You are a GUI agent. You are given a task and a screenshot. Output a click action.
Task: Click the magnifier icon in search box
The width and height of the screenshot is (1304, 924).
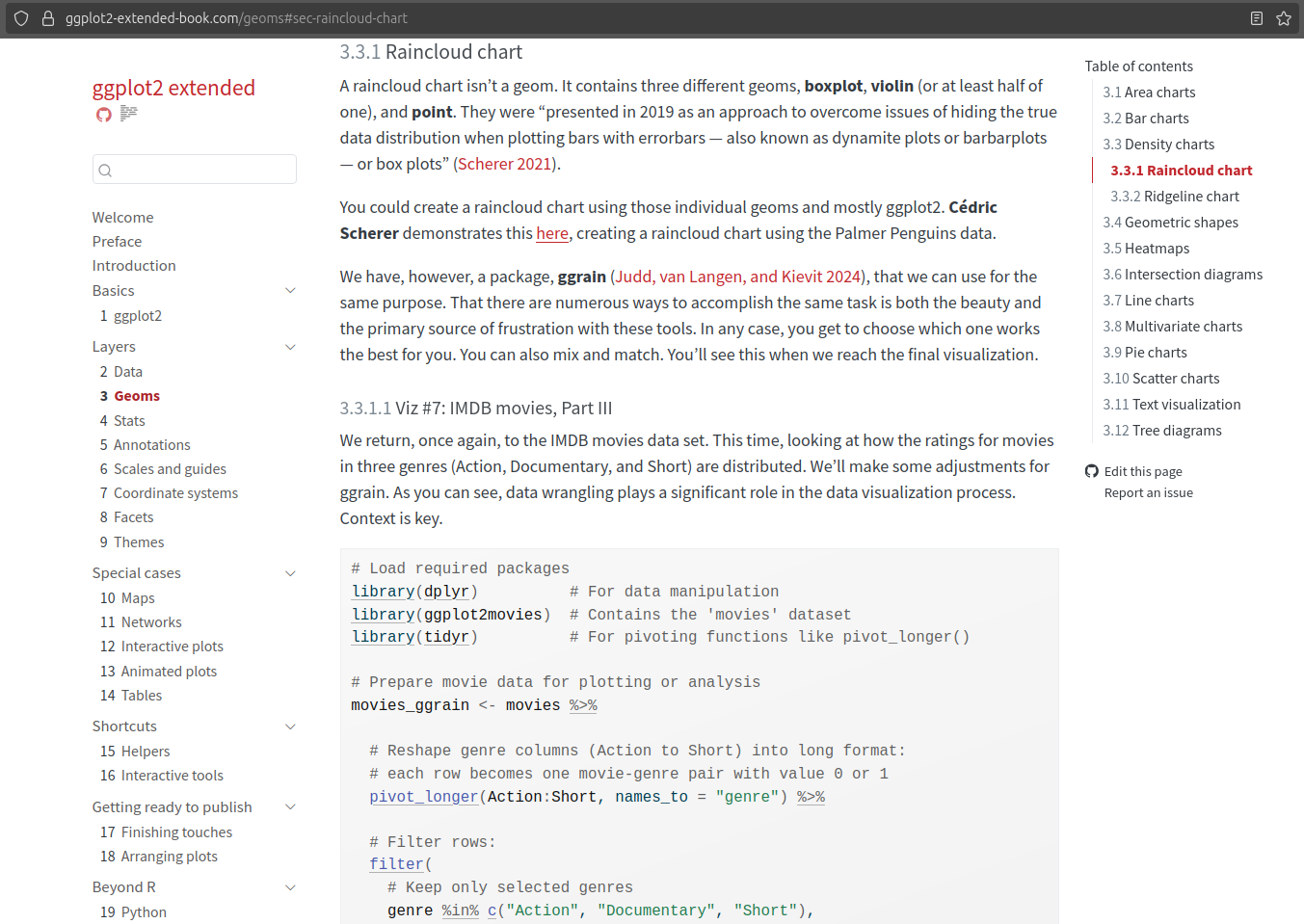106,171
